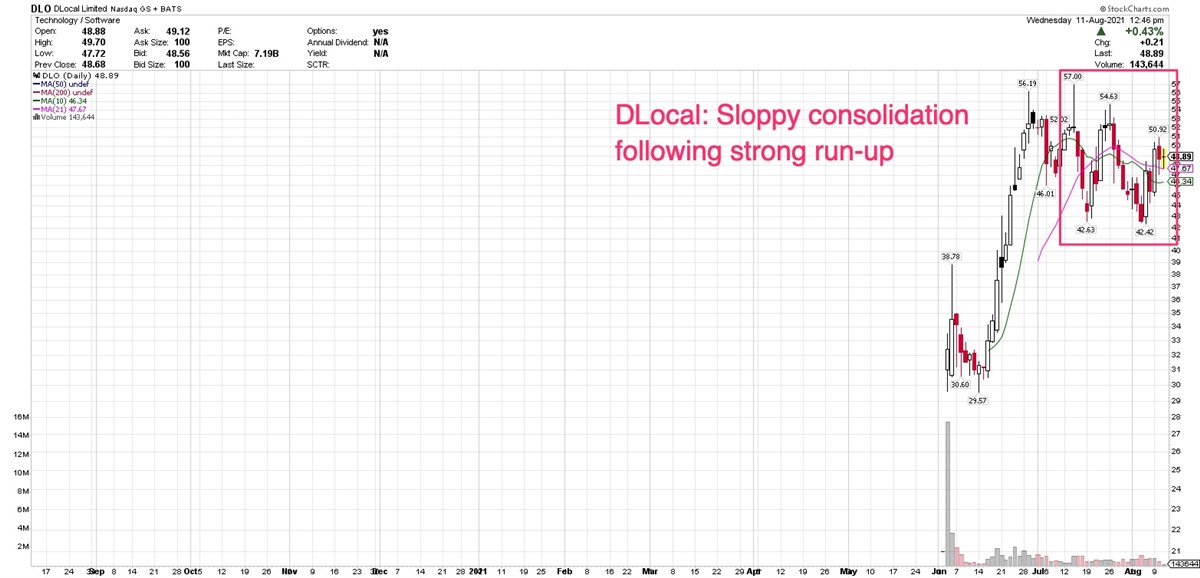The image size is (1200, 578).
Task: Click the 56.19 high price label
Action: click(x=1028, y=83)
